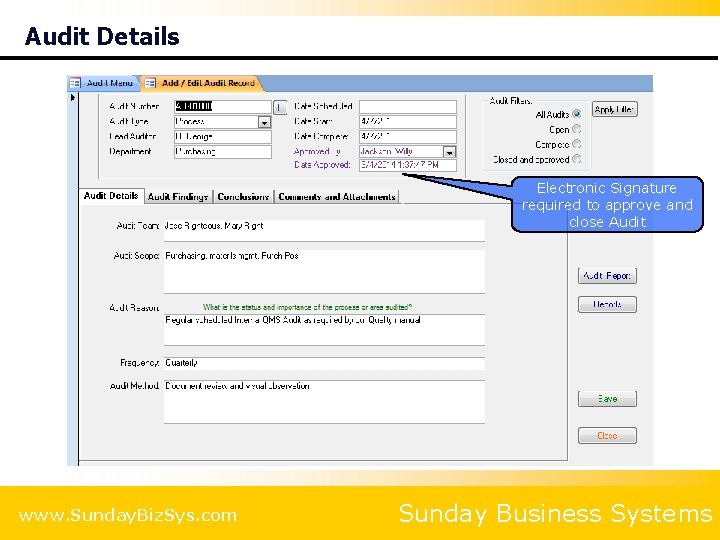Click the Department label
Screen dimensions: 720x540
[130, 152]
